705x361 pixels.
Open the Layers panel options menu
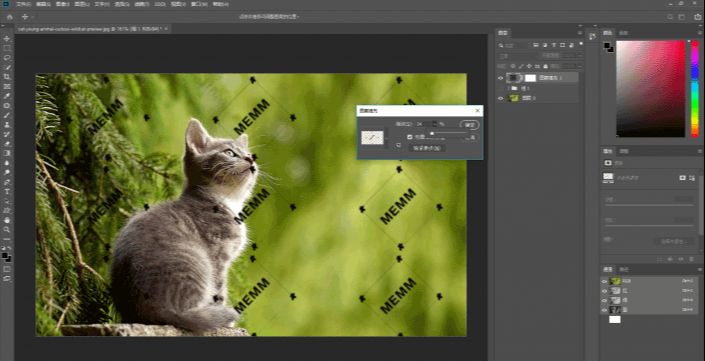(x=580, y=33)
